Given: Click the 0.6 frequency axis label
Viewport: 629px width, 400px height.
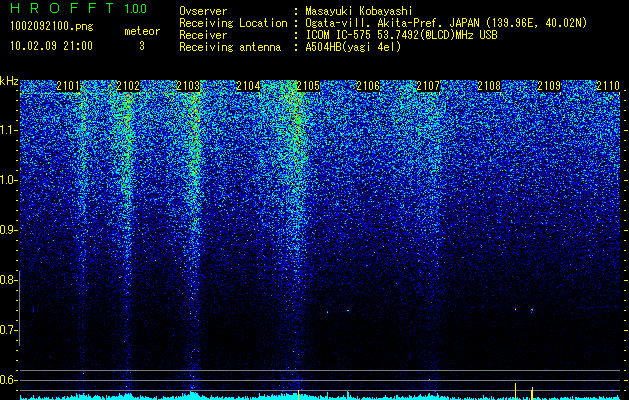Looking at the screenshot, I should 9,380.
